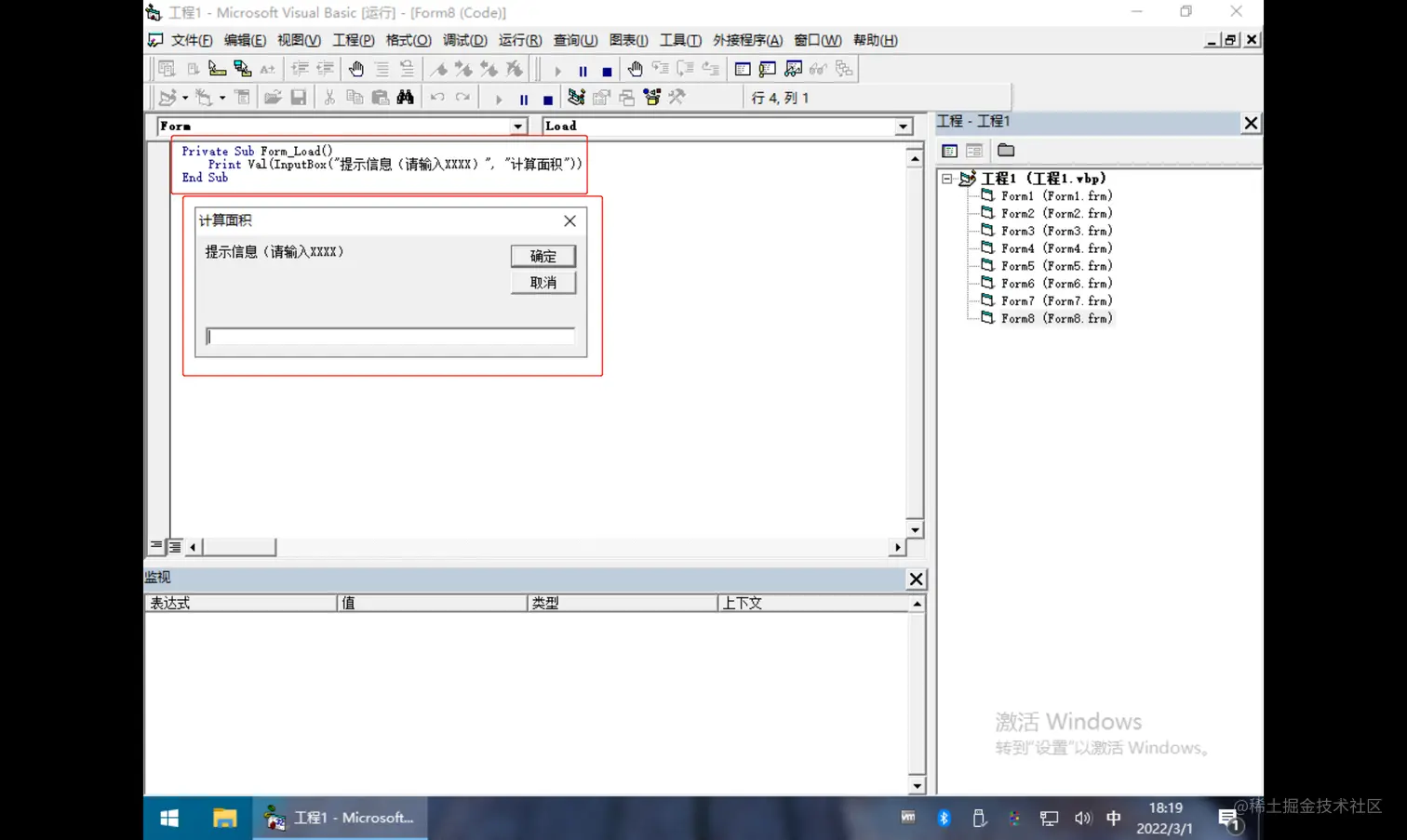Viewport: 1407px width, 840px height.
Task: Click the Call Stack toolbar icon
Action: pyautogui.click(x=843, y=69)
